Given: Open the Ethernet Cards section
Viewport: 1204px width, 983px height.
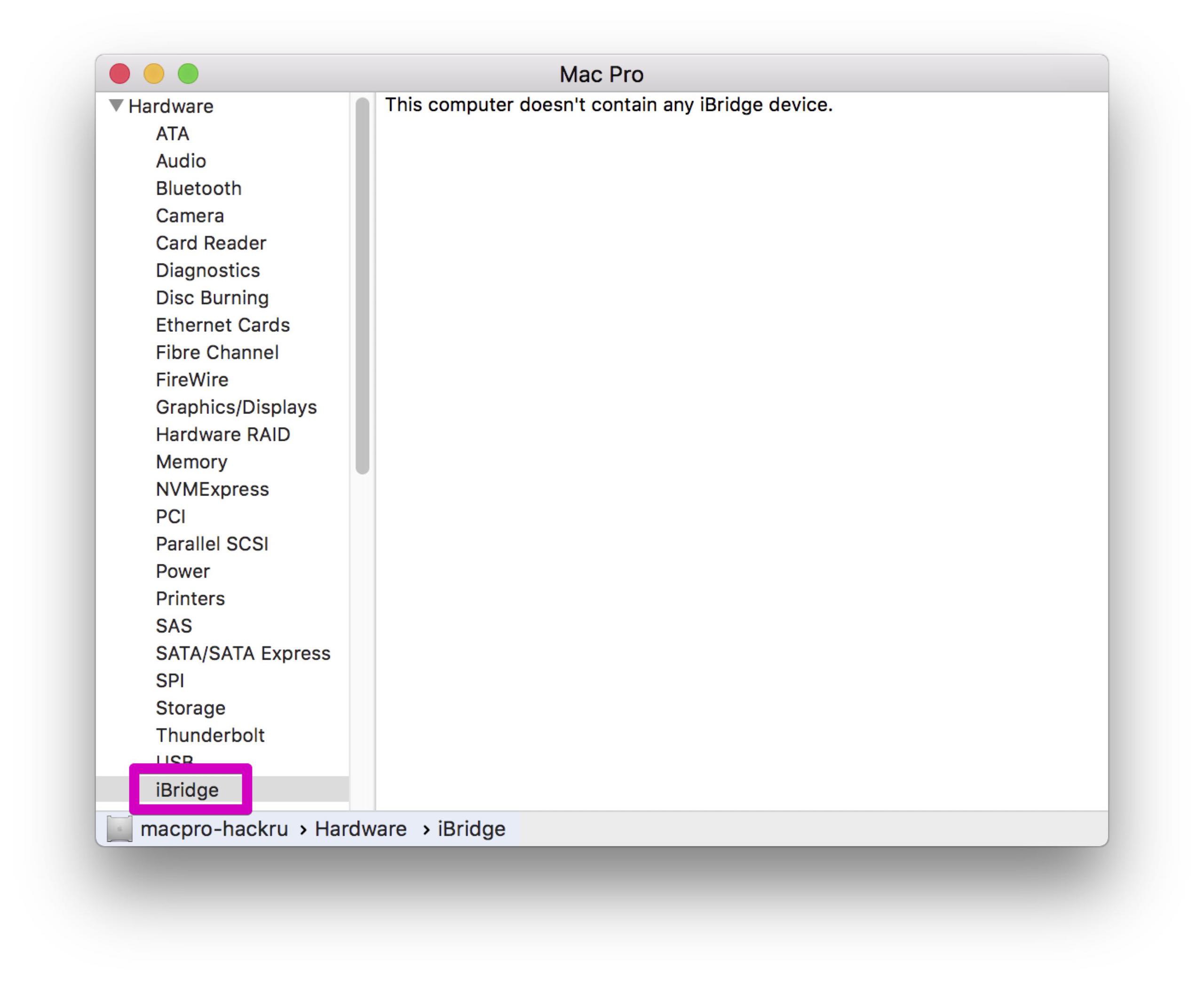Looking at the screenshot, I should coord(222,325).
